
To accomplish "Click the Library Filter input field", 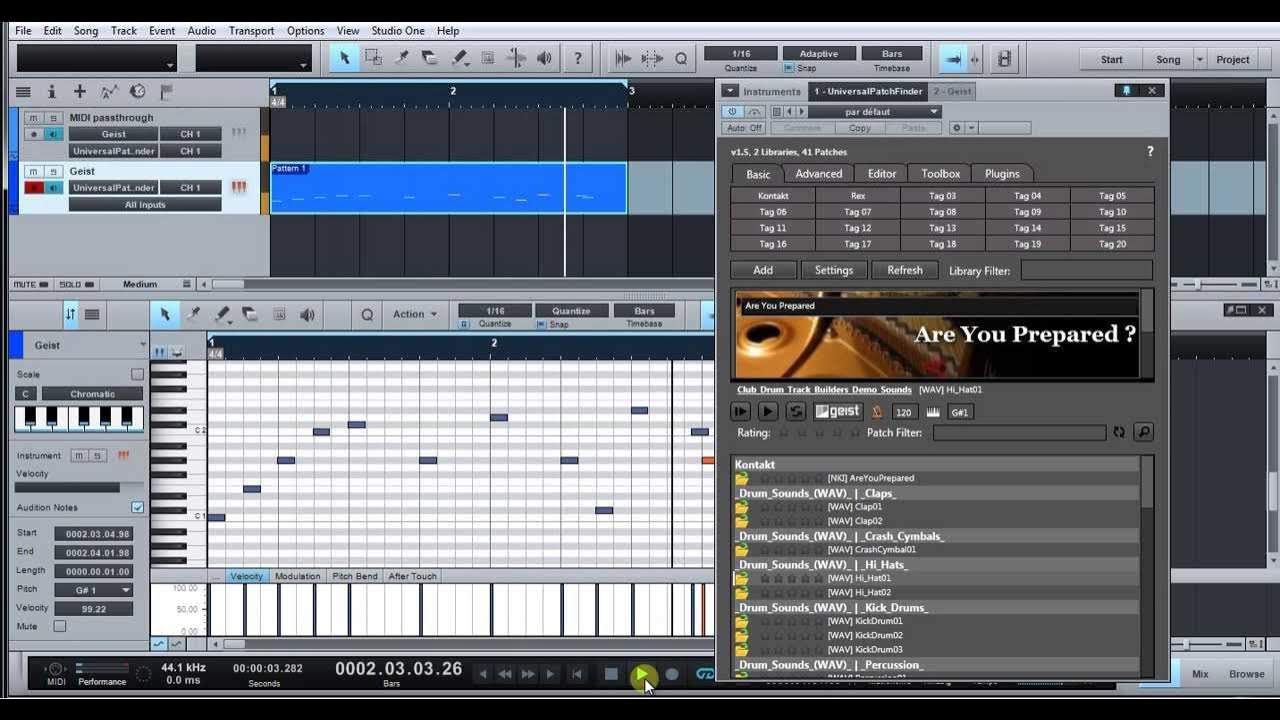I will [1086, 270].
